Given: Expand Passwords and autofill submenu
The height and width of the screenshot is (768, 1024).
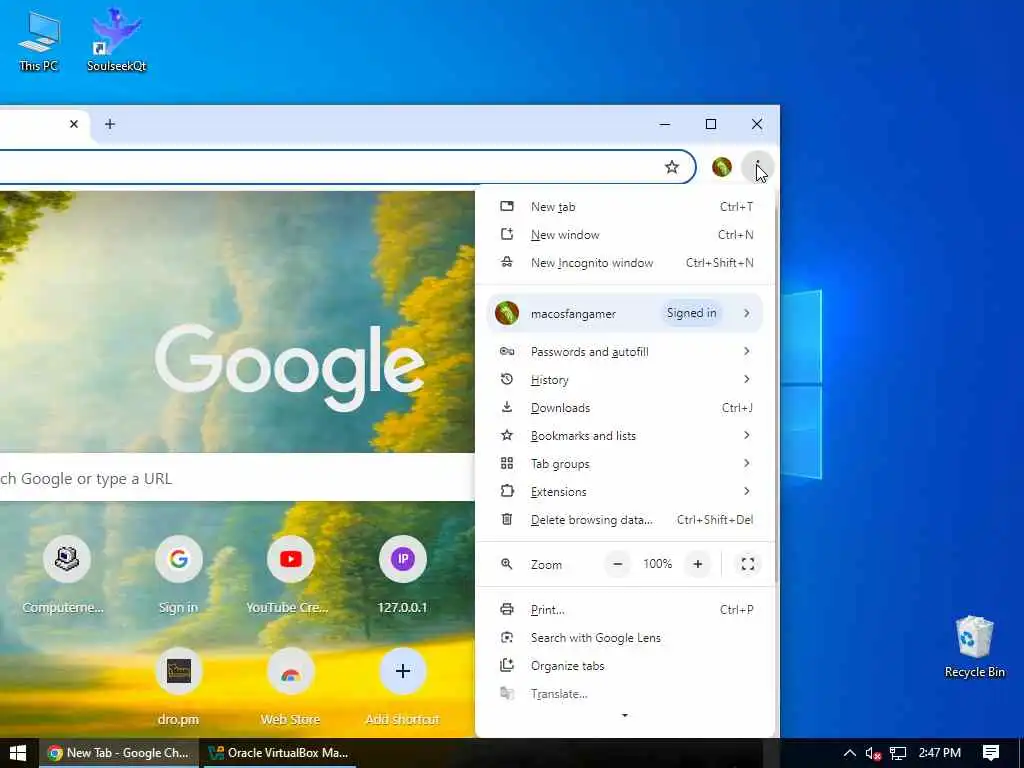Looking at the screenshot, I should pyautogui.click(x=626, y=352).
